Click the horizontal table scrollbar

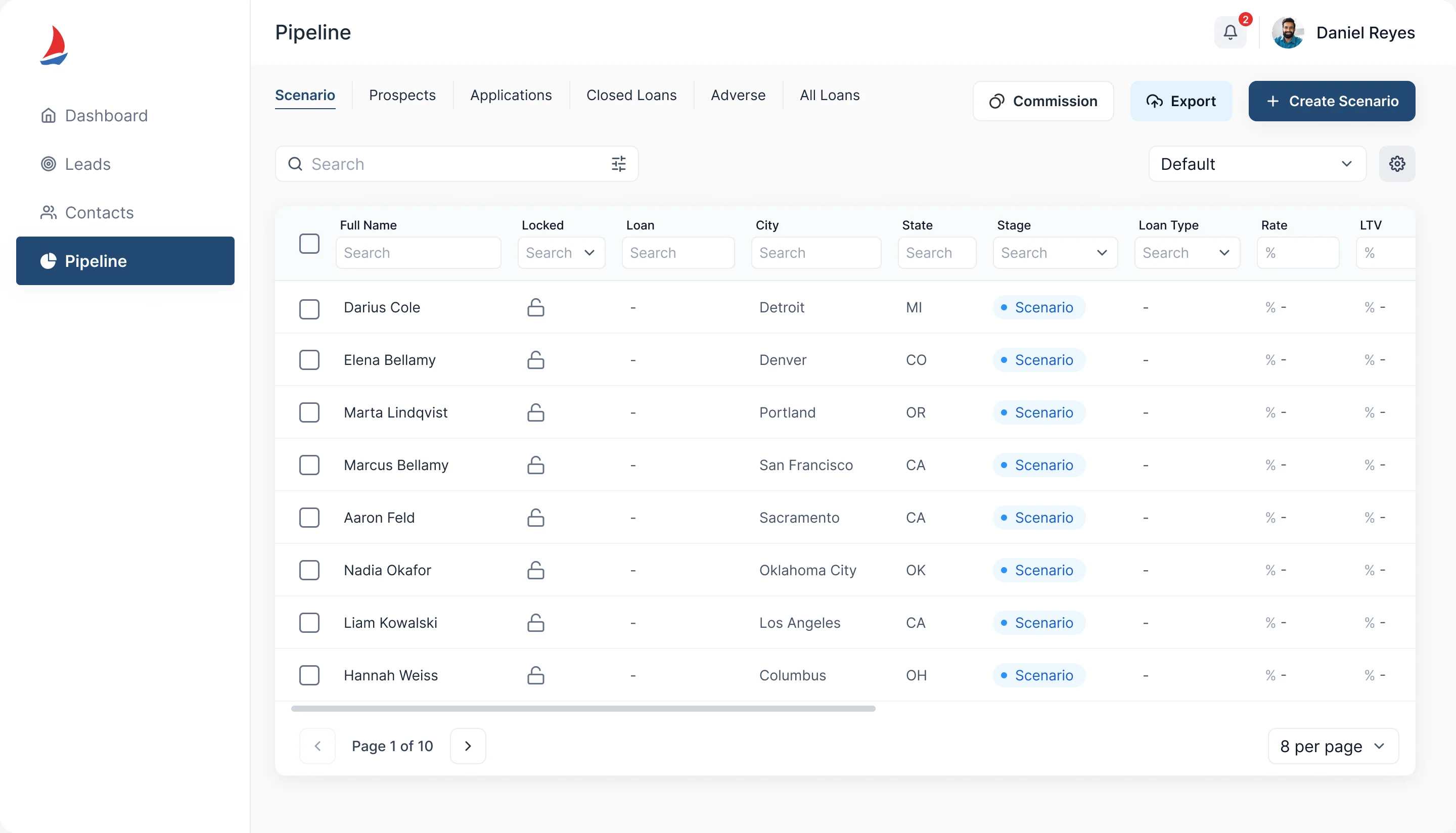(x=583, y=708)
